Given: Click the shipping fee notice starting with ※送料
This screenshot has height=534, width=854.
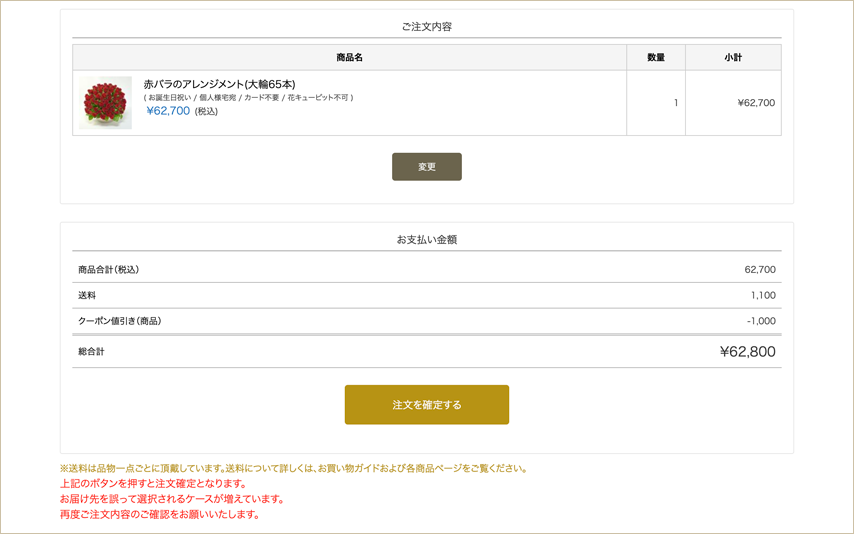Looking at the screenshot, I should click(x=293, y=468).
